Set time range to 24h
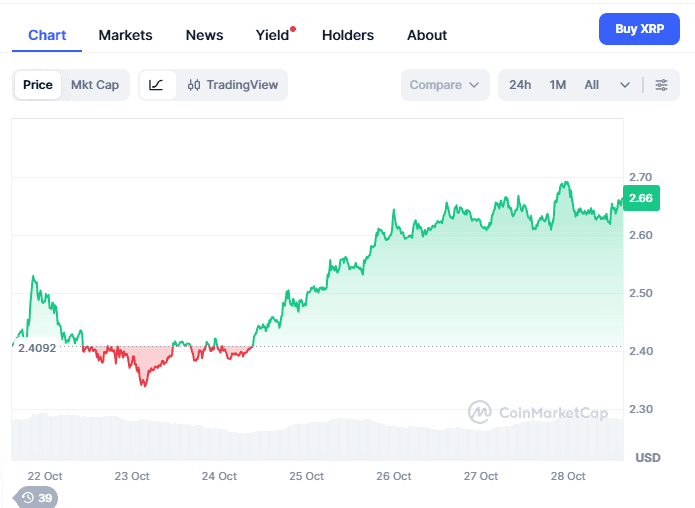This screenshot has width=695, height=508. click(x=520, y=85)
